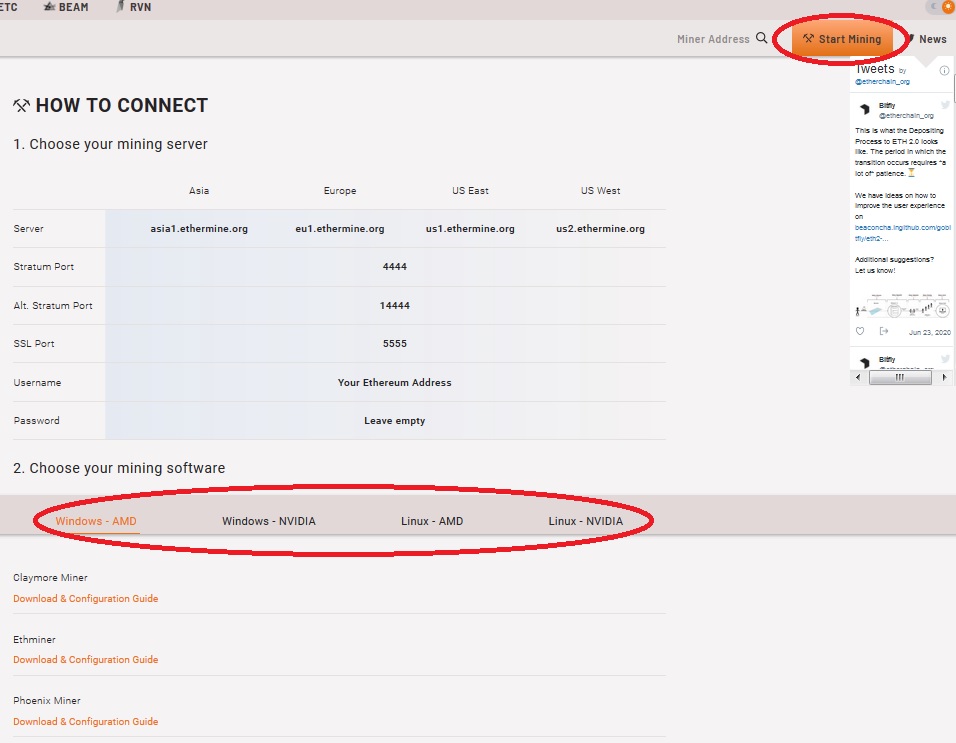
Task: Open the News menu item
Action: click(x=931, y=39)
